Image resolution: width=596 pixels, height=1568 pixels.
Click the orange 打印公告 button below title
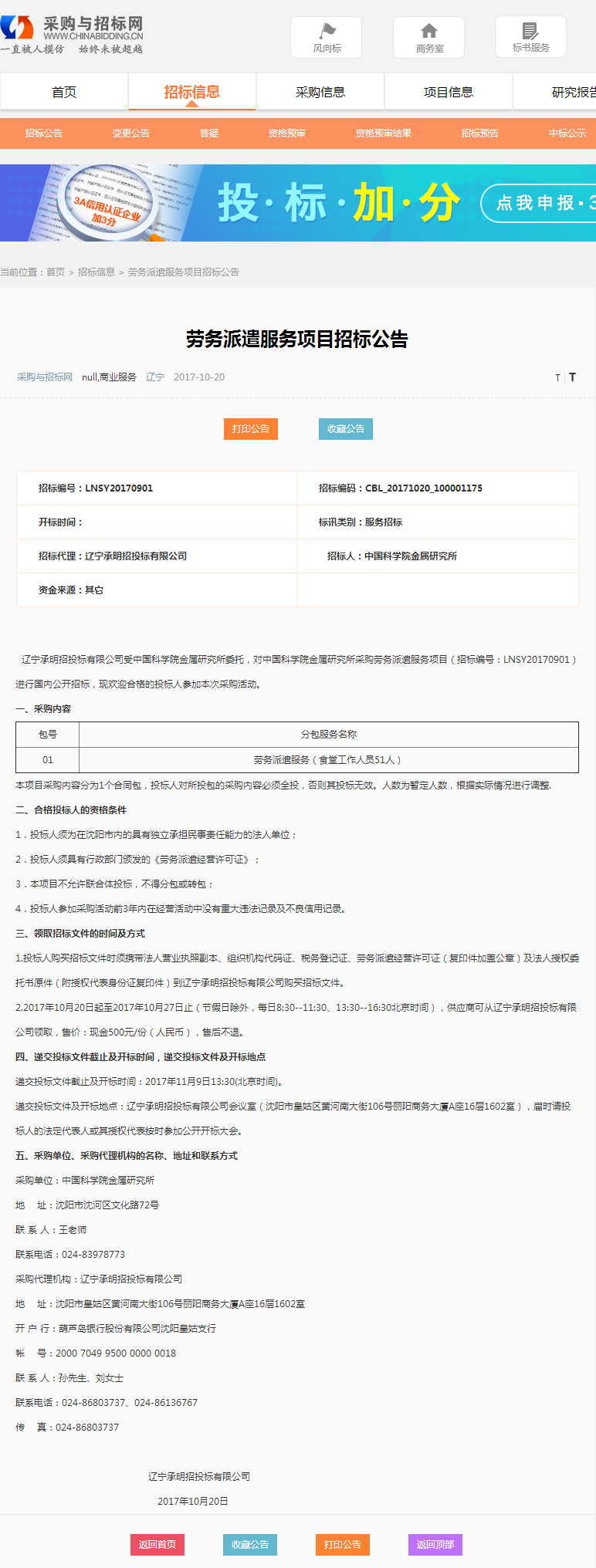coord(251,429)
